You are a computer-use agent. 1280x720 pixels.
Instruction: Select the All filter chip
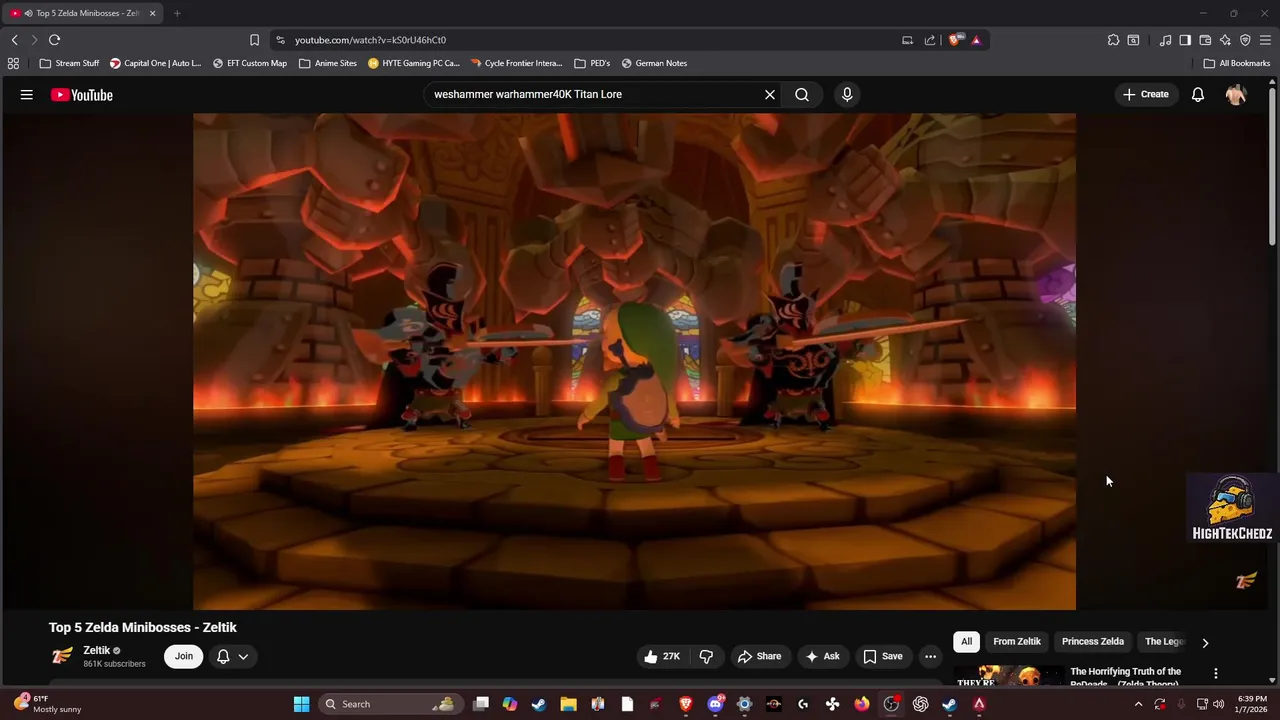coord(966,642)
